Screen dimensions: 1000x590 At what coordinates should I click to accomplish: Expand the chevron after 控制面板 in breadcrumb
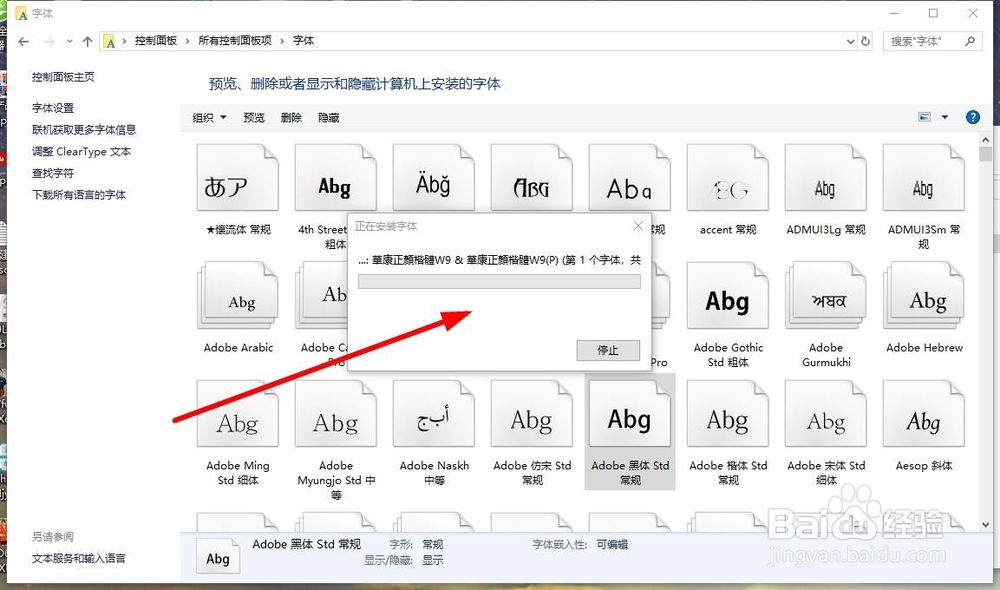pos(188,41)
